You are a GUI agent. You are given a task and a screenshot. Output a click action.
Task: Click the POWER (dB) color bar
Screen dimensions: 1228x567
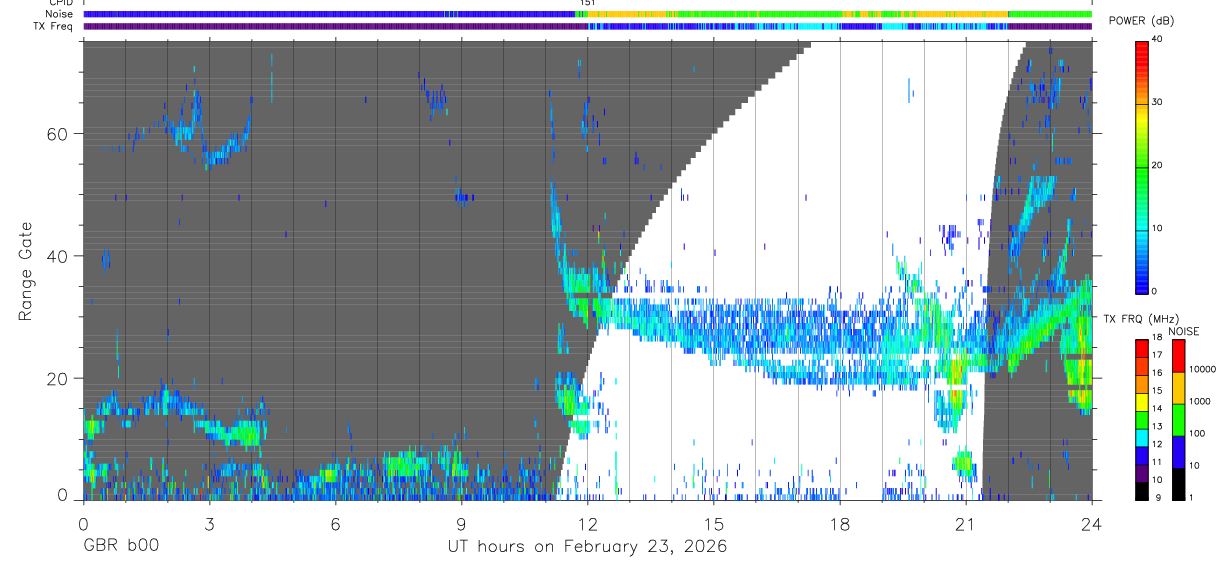click(x=1141, y=166)
